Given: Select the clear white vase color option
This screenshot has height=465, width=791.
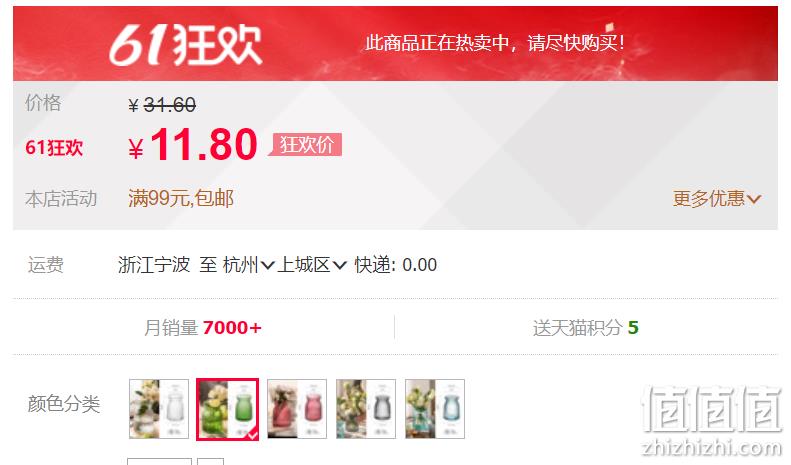Looking at the screenshot, I should click(159, 409).
